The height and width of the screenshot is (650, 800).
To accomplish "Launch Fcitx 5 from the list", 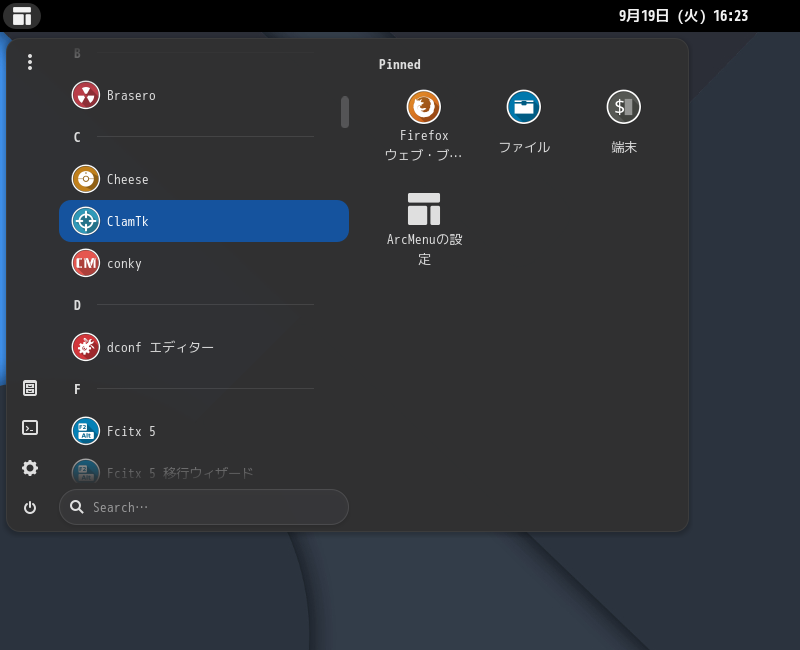I will click(x=204, y=431).
